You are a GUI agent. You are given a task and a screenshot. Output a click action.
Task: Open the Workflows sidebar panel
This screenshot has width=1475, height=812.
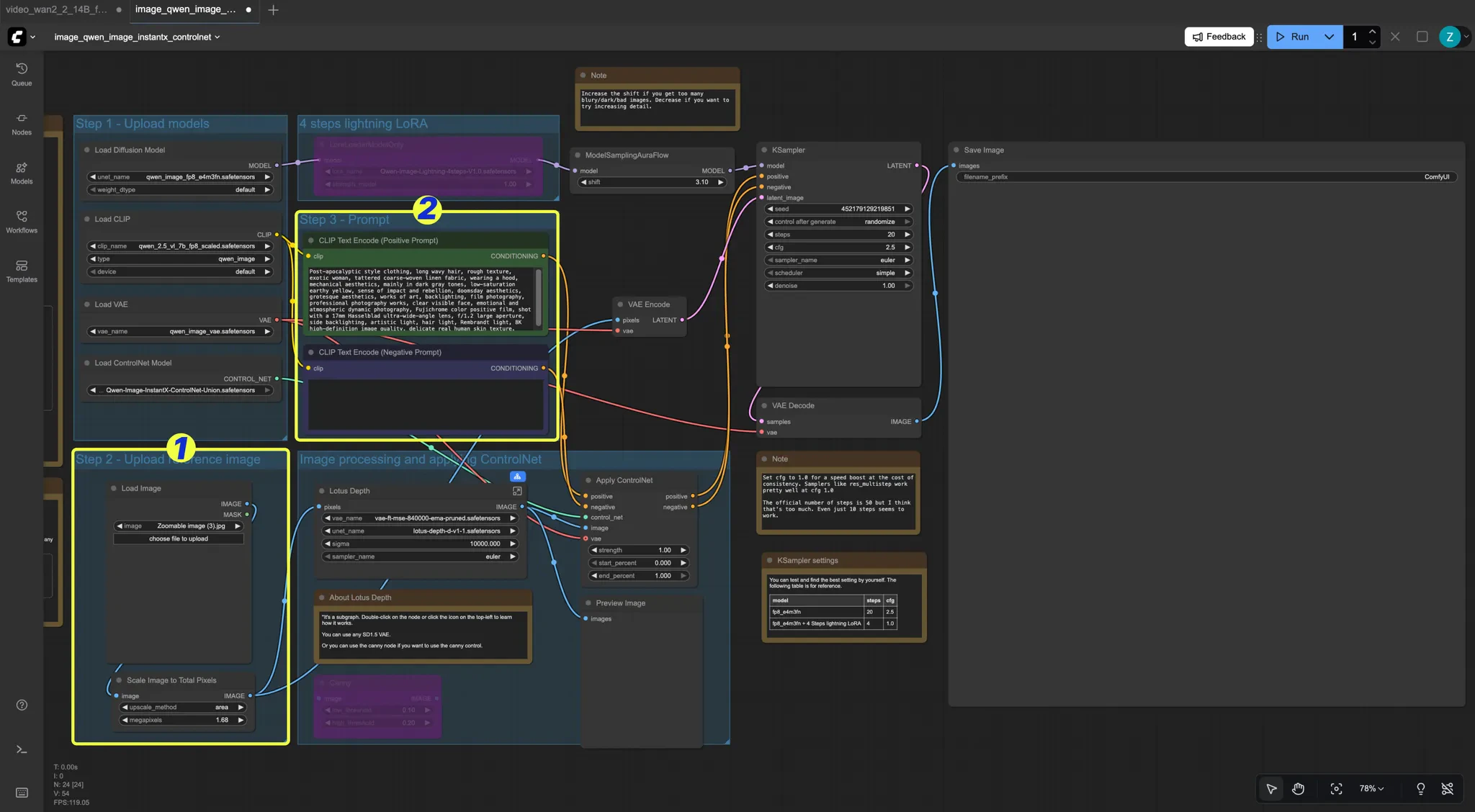coord(21,221)
